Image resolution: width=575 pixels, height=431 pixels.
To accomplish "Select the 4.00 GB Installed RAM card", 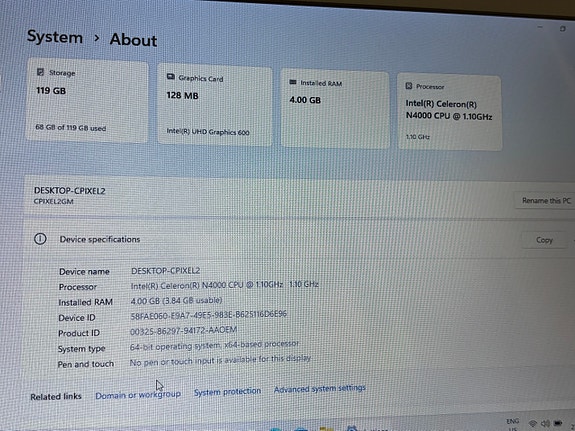I will pos(335,110).
